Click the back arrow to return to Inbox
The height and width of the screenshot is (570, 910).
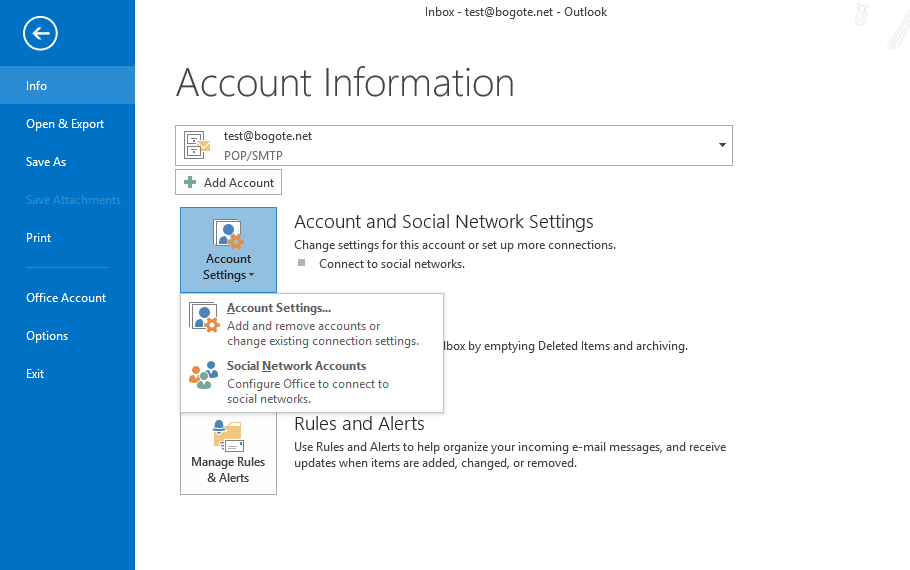click(40, 34)
